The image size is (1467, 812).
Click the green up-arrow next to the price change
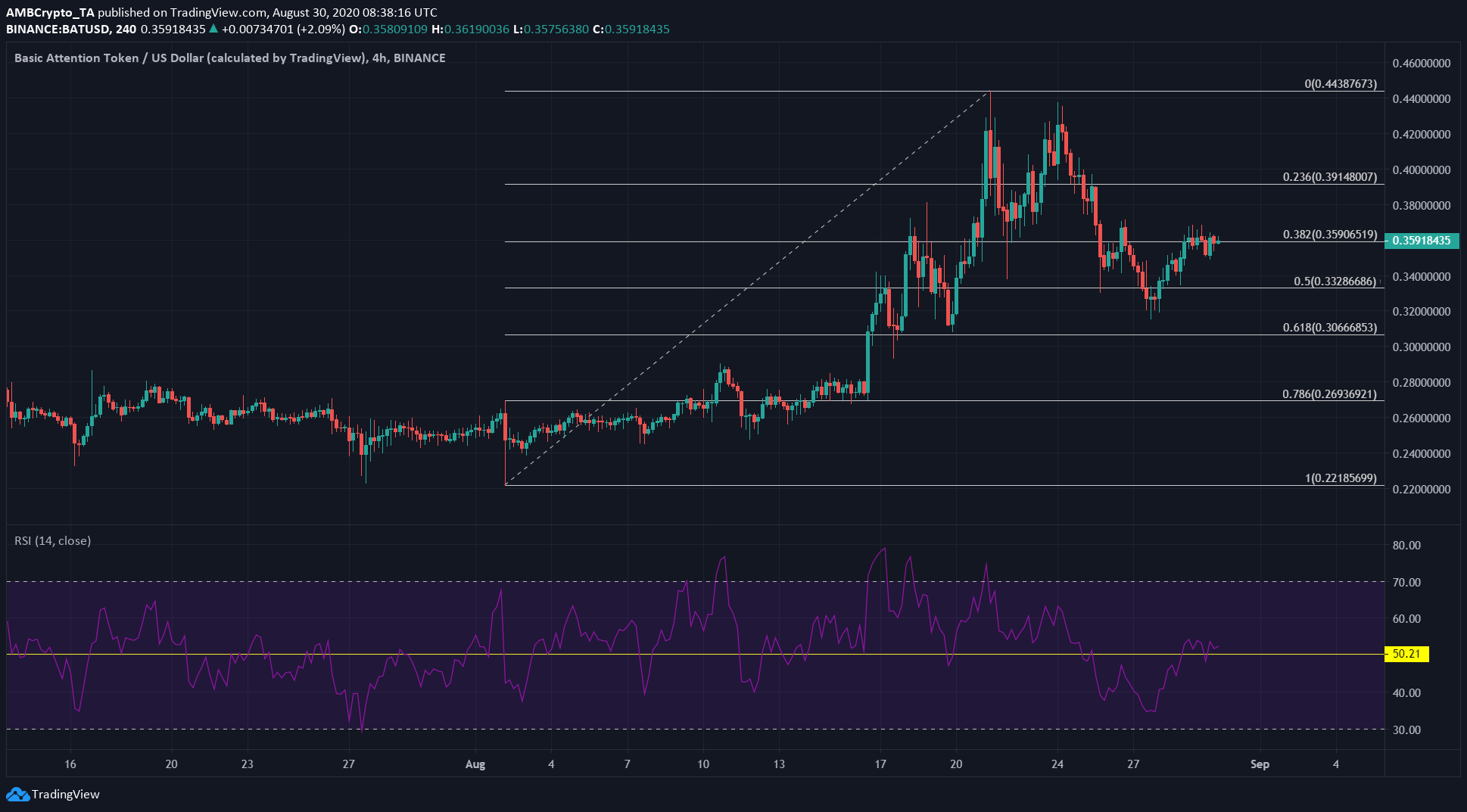point(213,29)
